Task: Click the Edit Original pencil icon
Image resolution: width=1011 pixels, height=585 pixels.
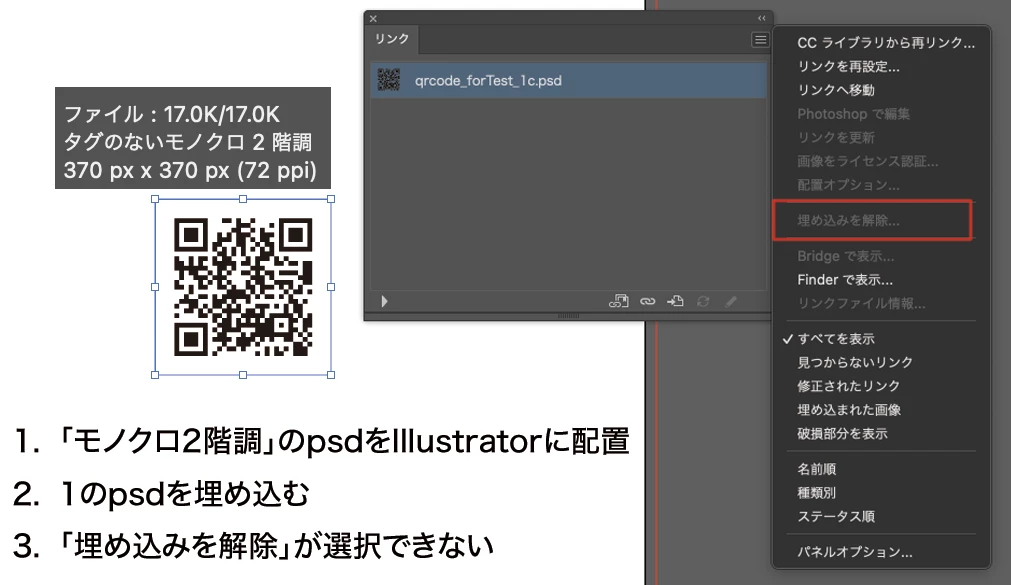Action: [x=731, y=301]
